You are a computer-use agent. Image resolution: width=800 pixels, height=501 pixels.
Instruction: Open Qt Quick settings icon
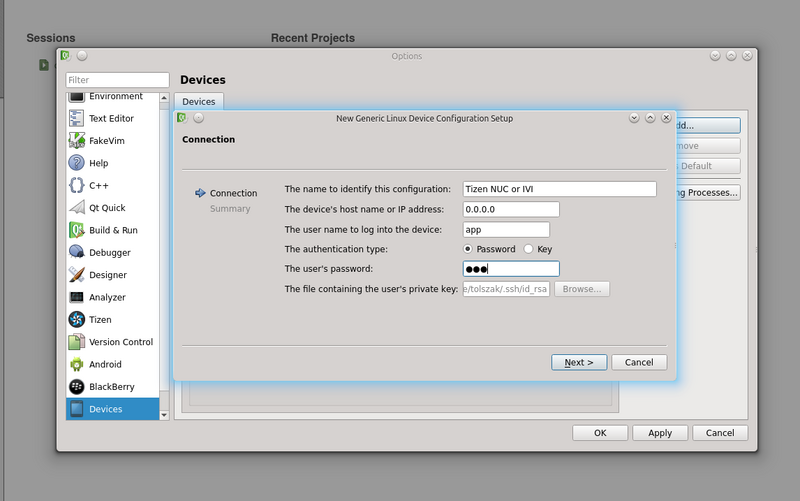[x=76, y=208]
